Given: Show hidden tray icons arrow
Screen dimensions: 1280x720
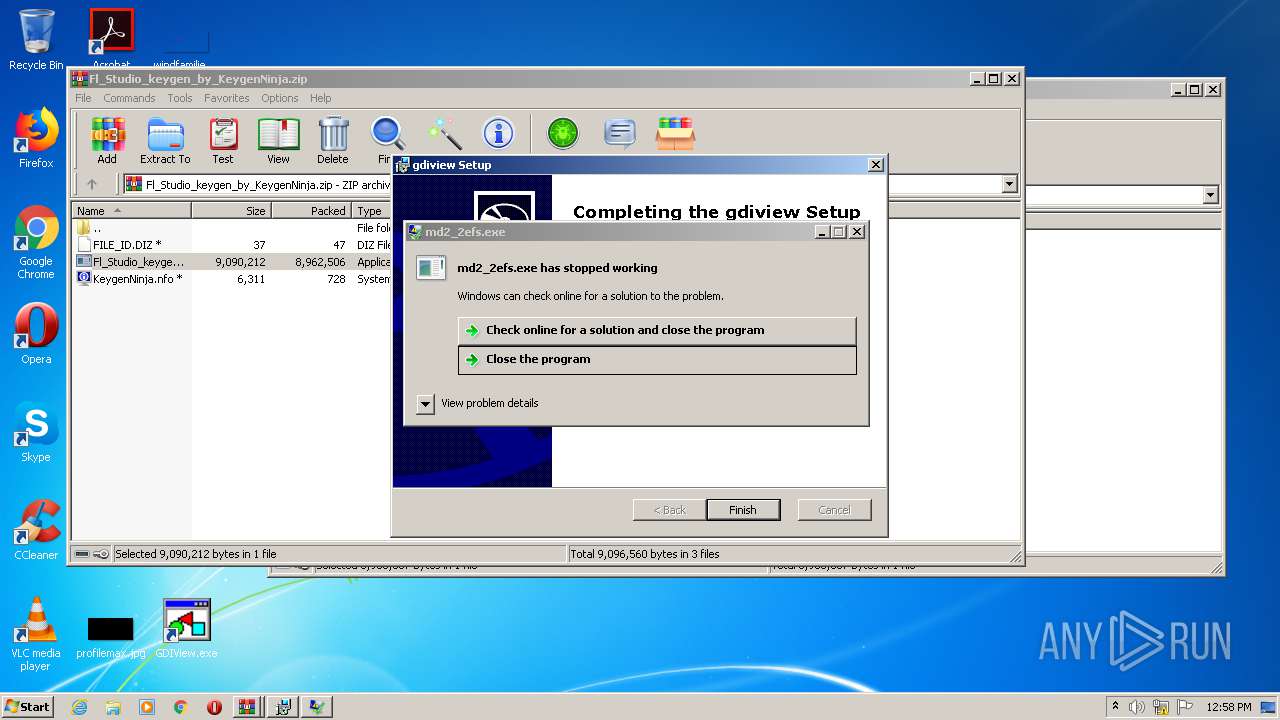Looking at the screenshot, I should [1116, 707].
